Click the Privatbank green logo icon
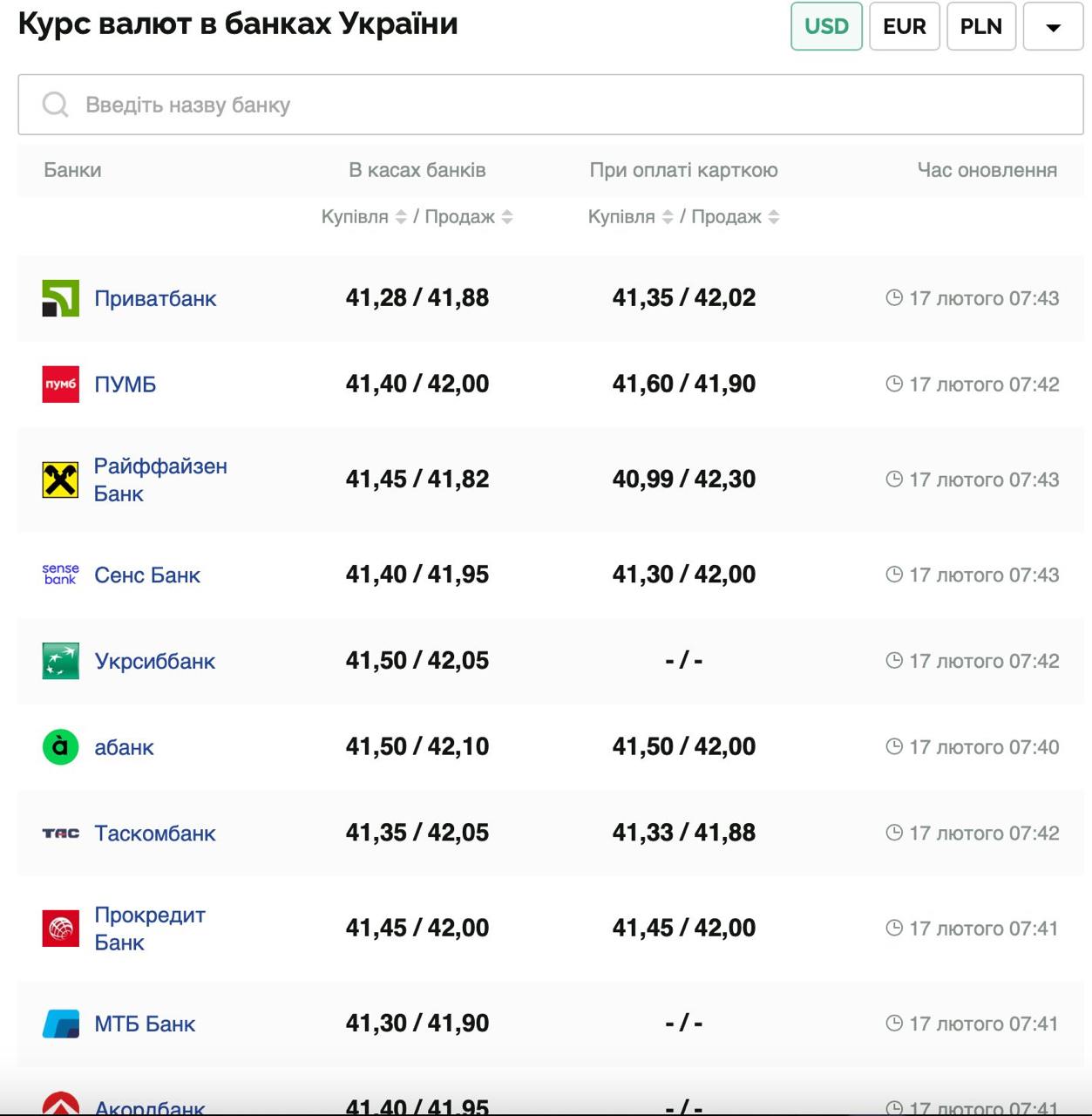This screenshot has height=1116, width=1092. (x=60, y=298)
